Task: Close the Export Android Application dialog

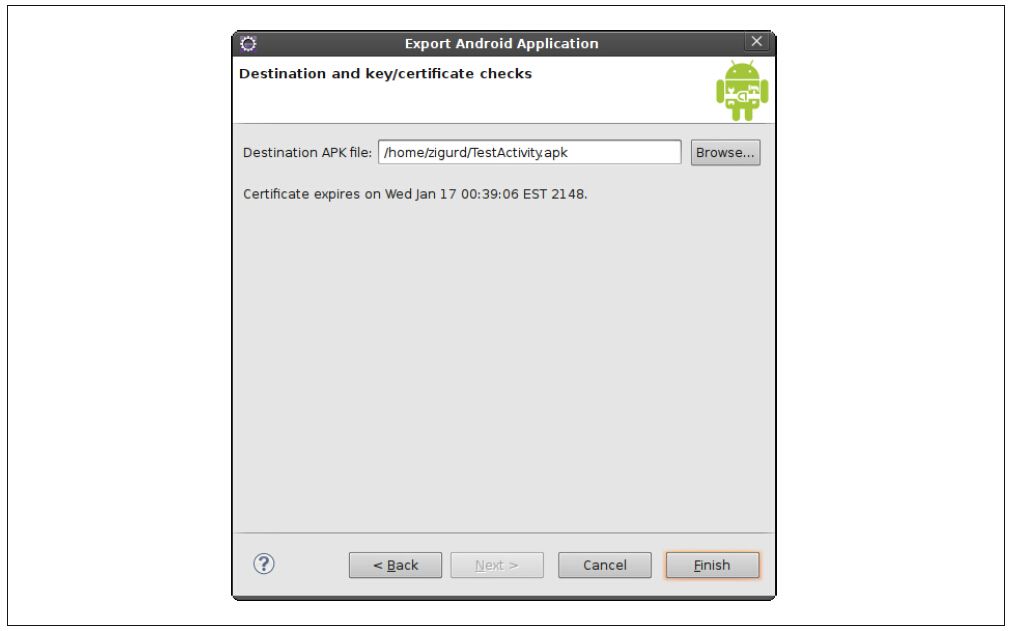Action: coord(756,41)
